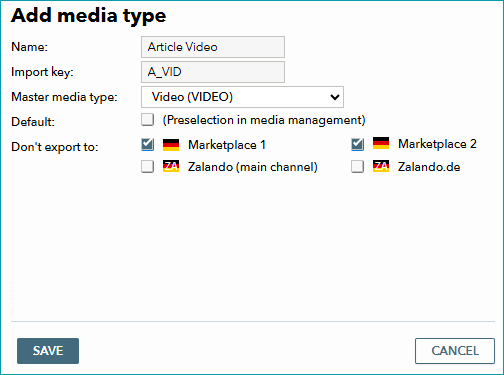Screen dimensions: 504x375
Task: Uncheck the Marketplace 1 checkbox
Action: click(147, 145)
